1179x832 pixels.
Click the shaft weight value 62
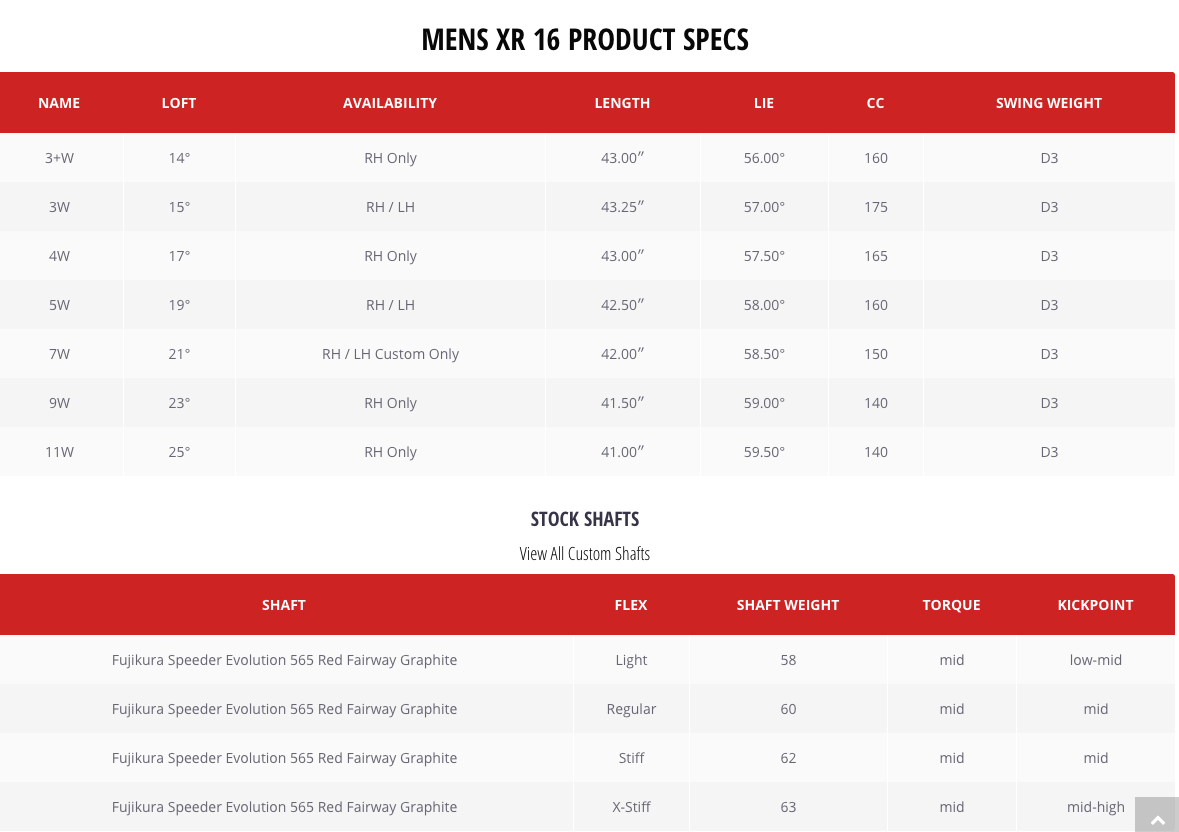click(x=788, y=757)
